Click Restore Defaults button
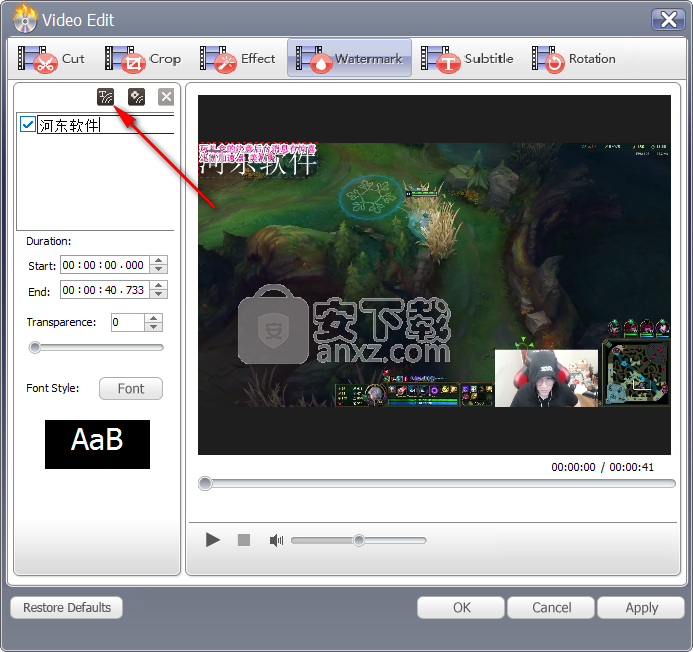The image size is (693, 652). tap(67, 607)
